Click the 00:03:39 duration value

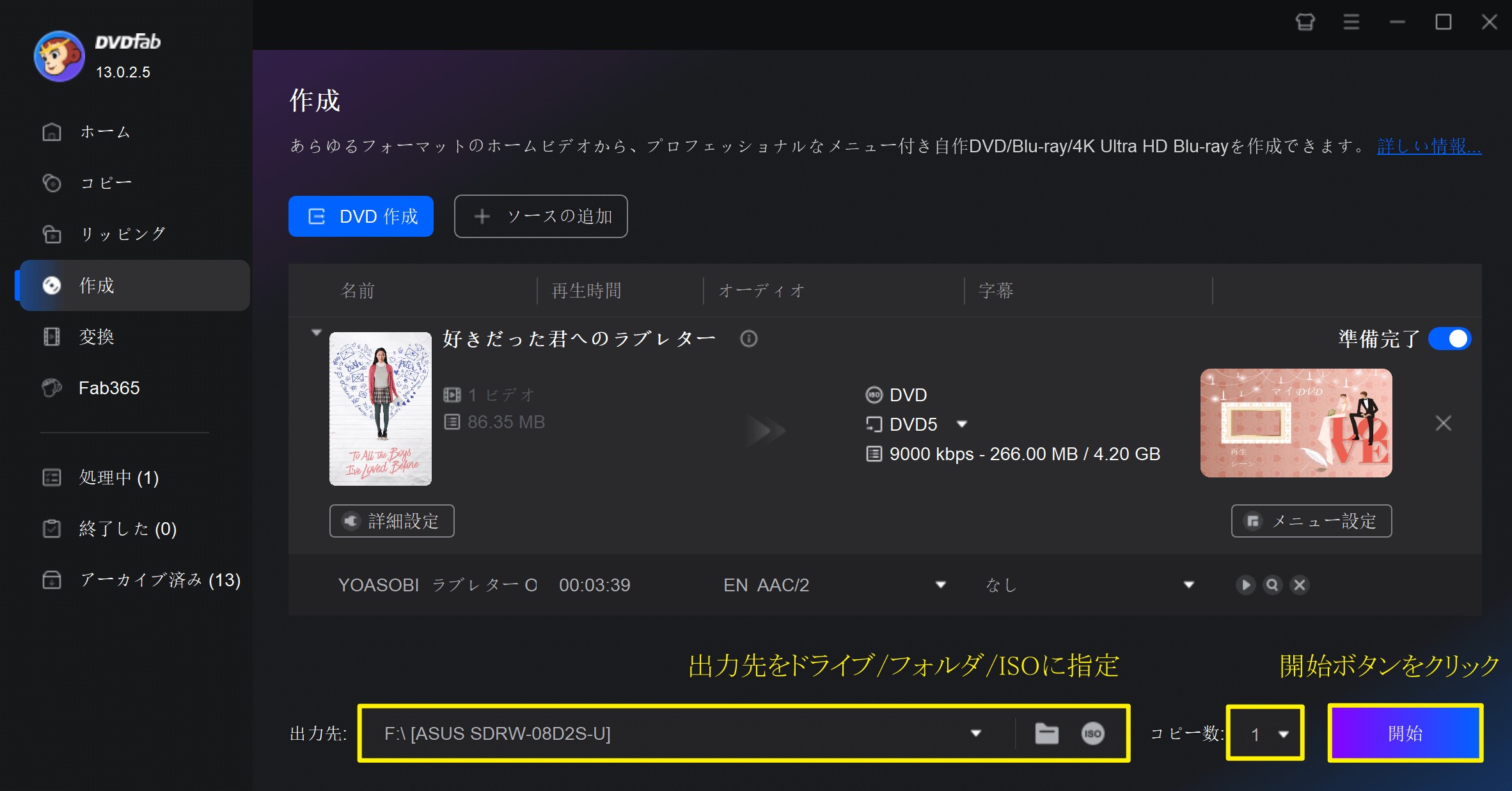click(x=595, y=585)
